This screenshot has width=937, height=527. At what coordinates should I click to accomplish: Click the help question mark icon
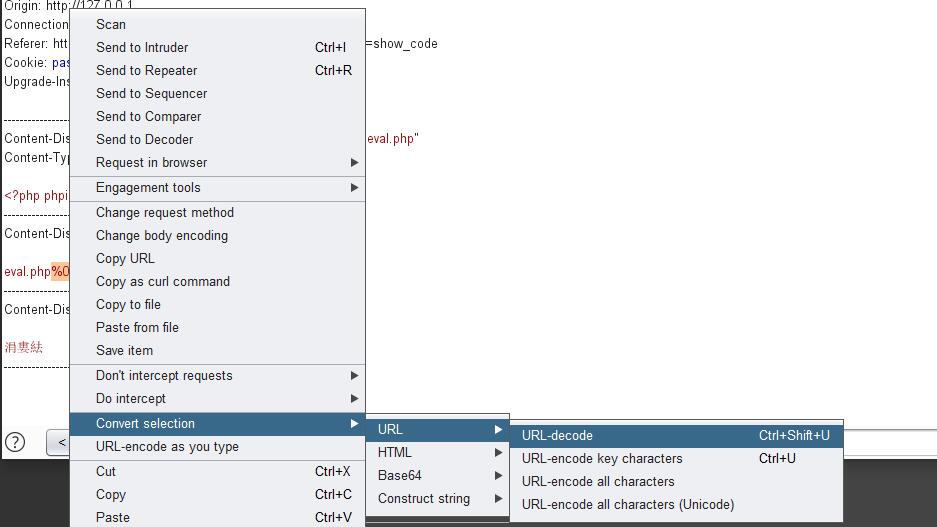tap(15, 442)
